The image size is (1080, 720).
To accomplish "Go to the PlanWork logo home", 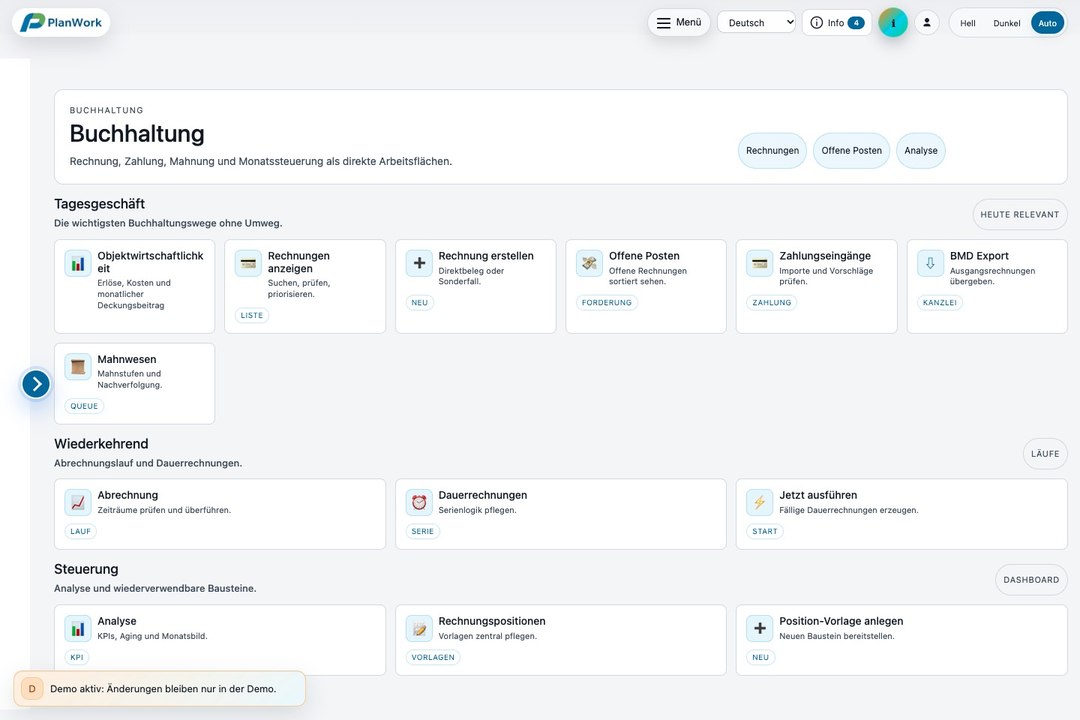I will click(61, 23).
